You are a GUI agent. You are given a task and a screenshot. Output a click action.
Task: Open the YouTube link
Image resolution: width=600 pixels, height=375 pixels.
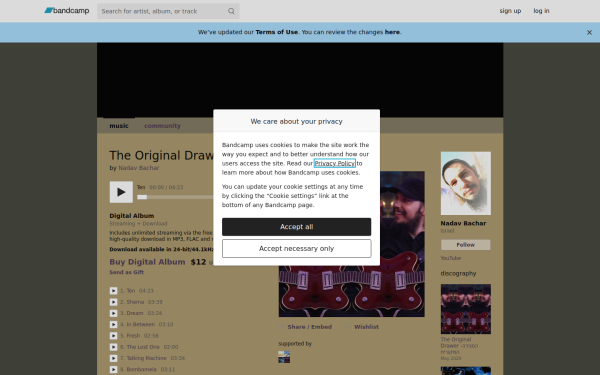click(451, 258)
